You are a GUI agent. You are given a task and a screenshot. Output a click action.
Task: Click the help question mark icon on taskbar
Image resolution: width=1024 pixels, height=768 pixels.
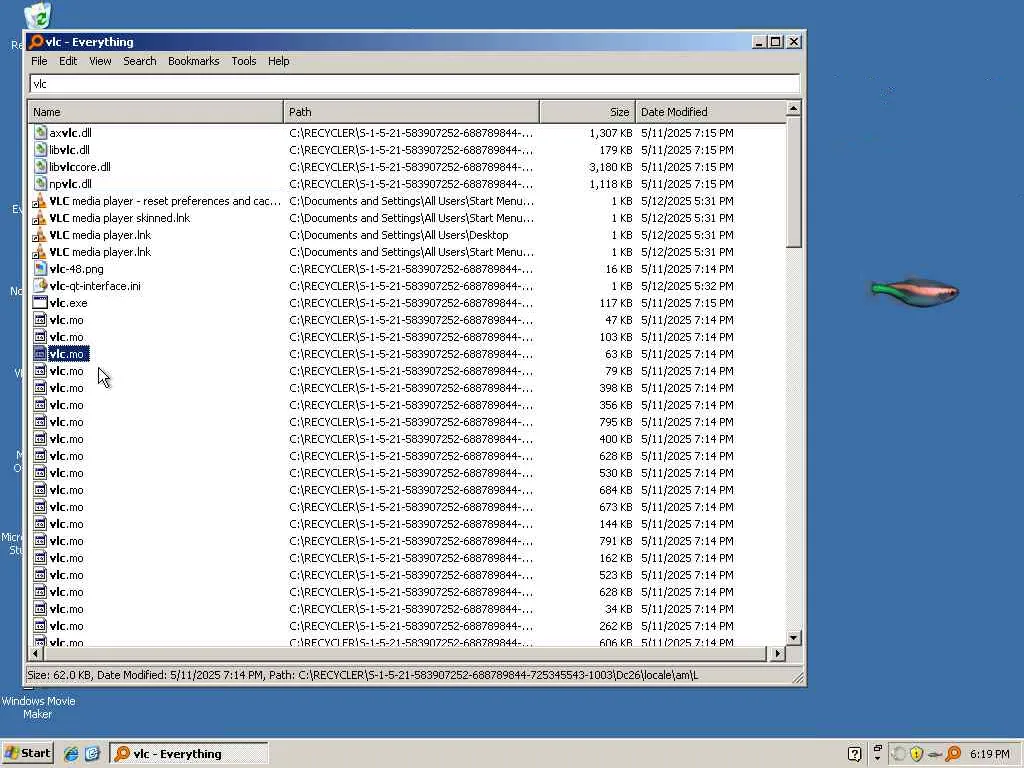click(x=854, y=754)
